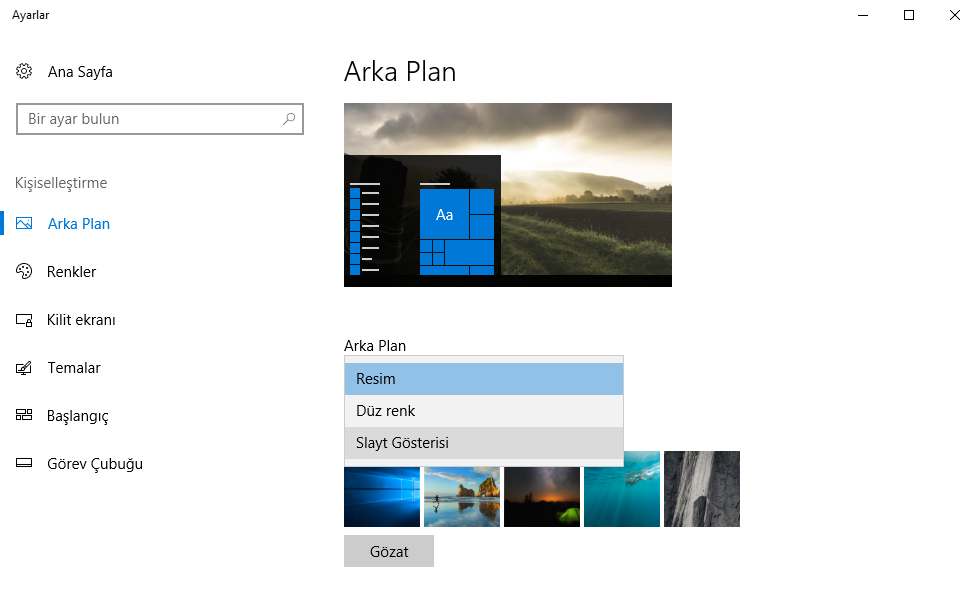The image size is (978, 600).
Task: Select the underwater swimmer wallpaper thumbnail
Action: (622, 495)
